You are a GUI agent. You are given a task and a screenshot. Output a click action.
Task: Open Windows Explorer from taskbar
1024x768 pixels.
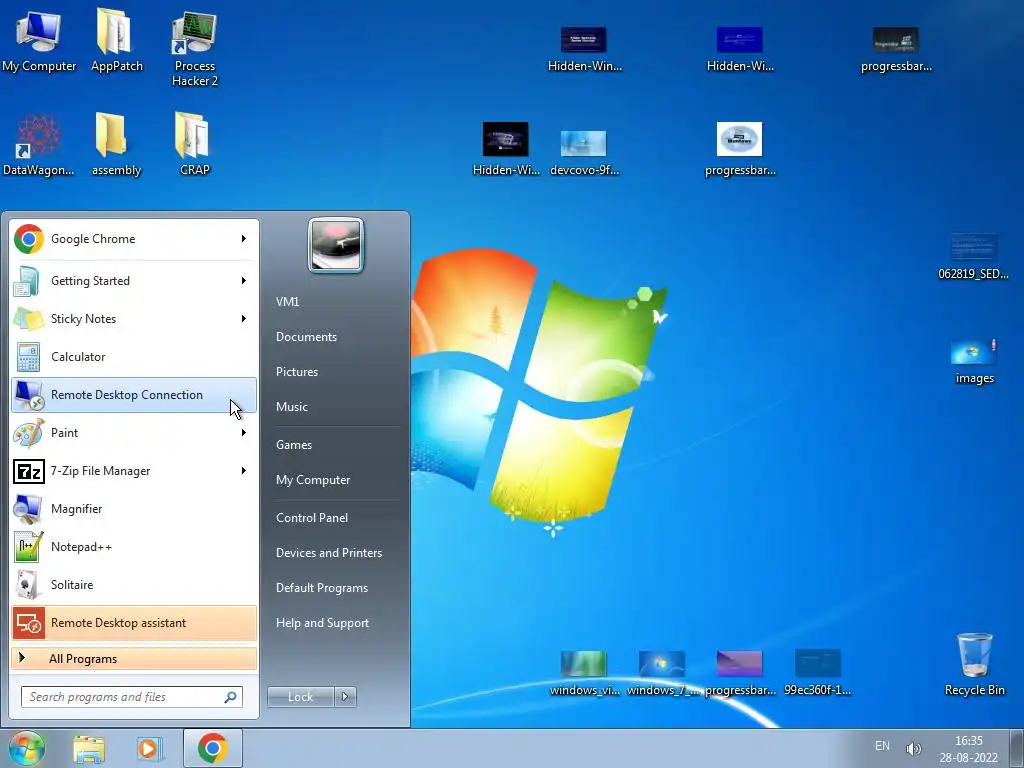click(89, 749)
